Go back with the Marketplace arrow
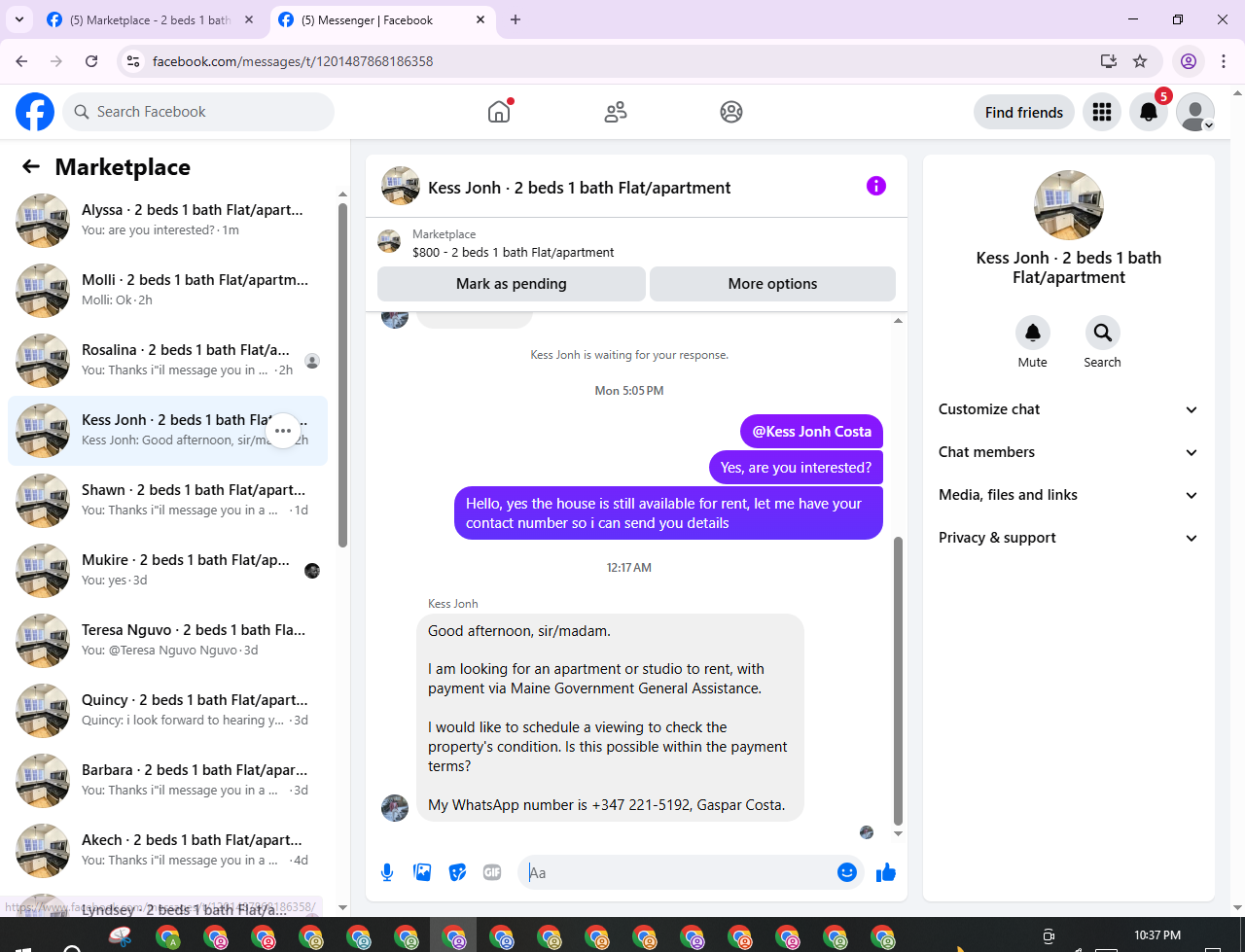This screenshot has height=952, width=1245. 31,166
